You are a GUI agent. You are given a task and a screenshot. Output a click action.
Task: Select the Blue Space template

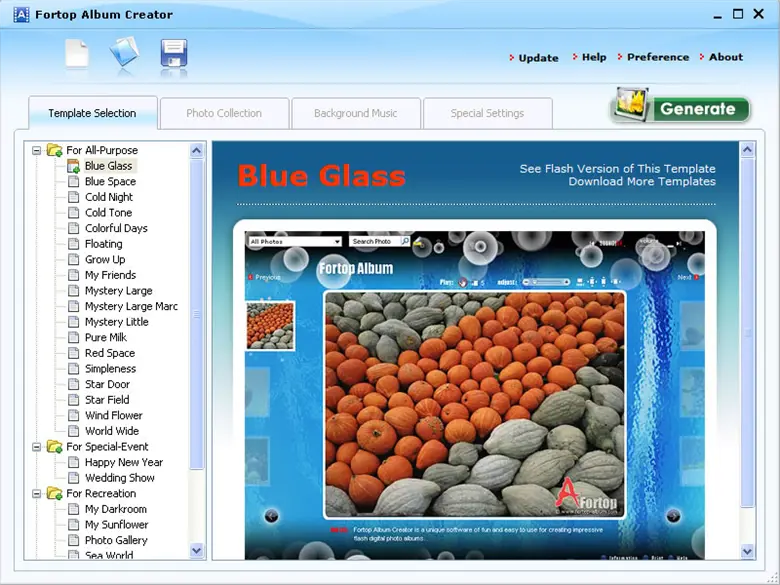pos(110,182)
